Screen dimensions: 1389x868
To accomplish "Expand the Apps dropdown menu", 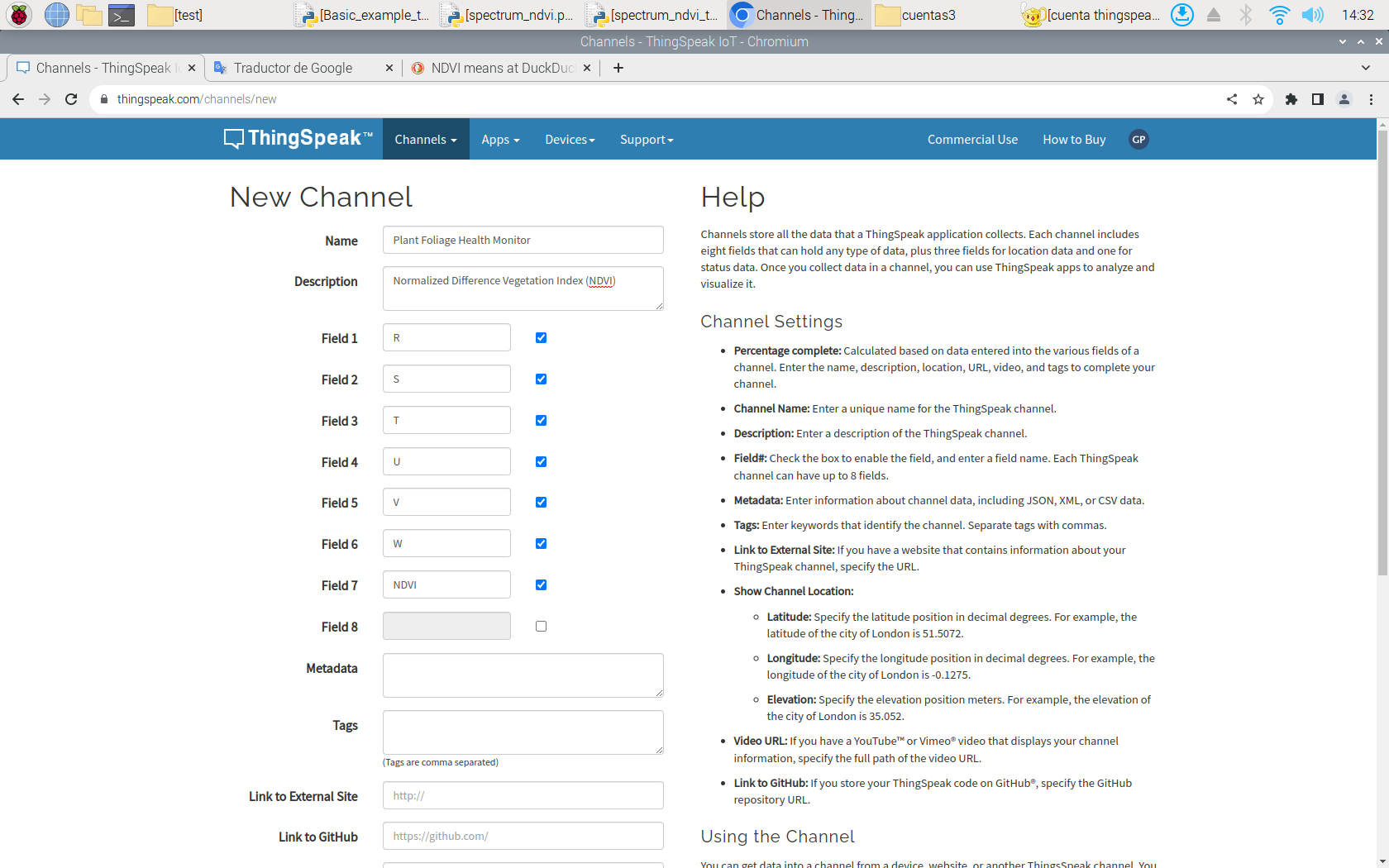I will pyautogui.click(x=500, y=140).
